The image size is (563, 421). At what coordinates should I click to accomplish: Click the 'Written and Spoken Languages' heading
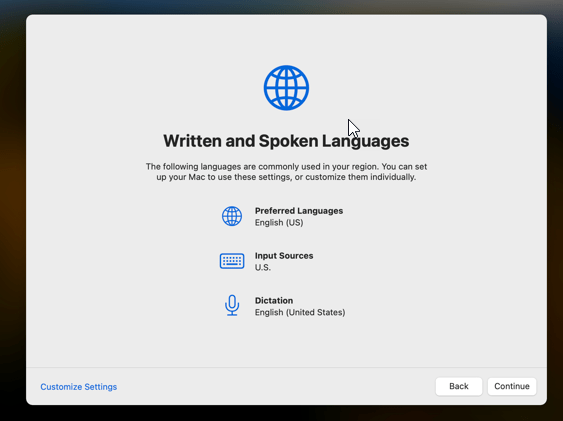(286, 141)
